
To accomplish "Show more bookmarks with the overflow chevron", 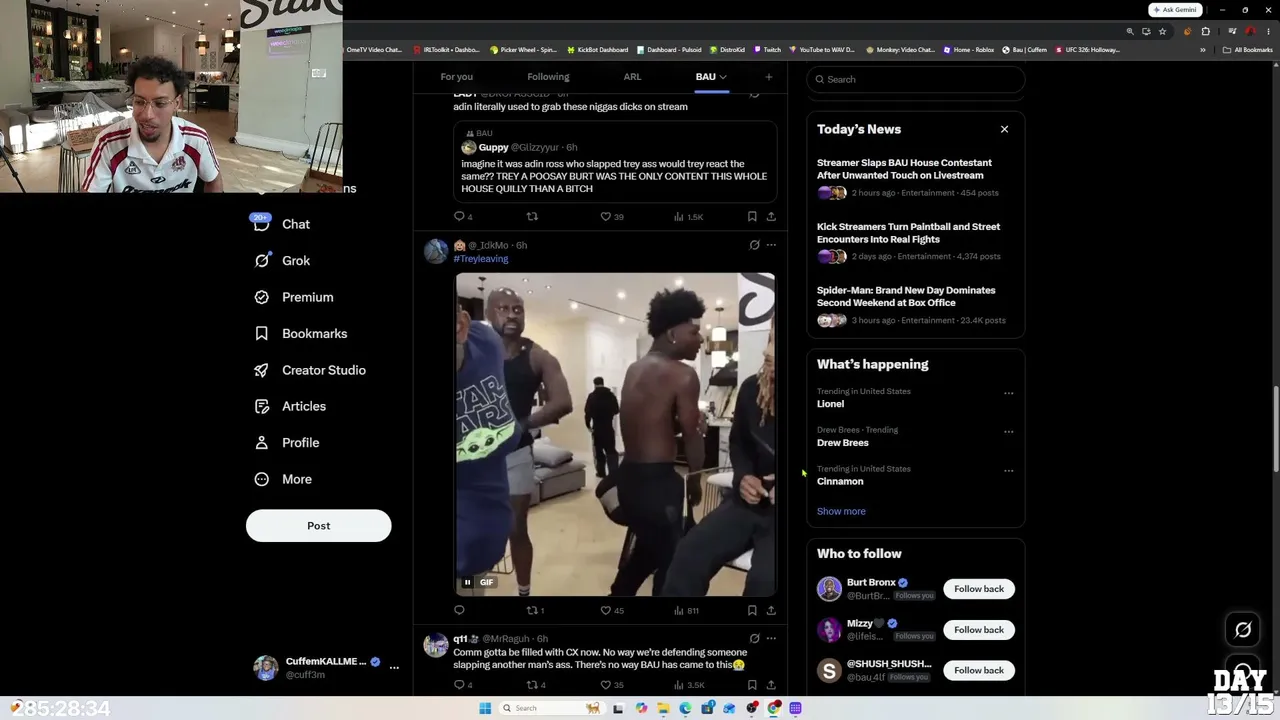I will click(1203, 50).
